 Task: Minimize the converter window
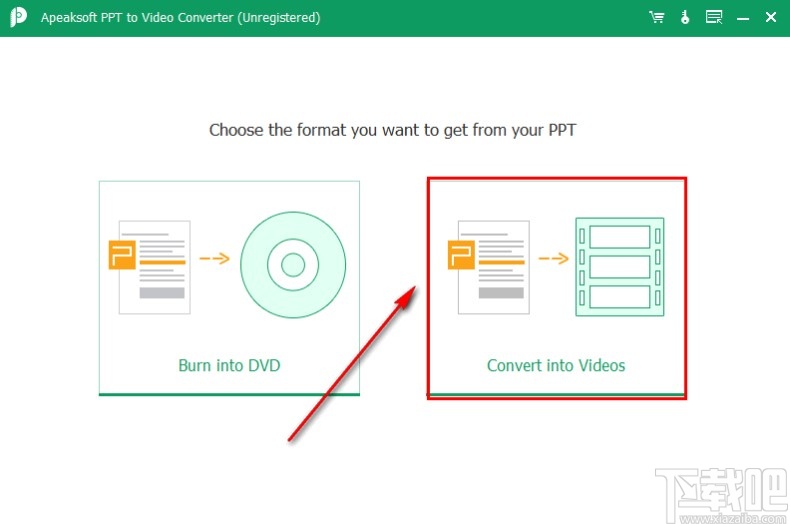pos(743,19)
